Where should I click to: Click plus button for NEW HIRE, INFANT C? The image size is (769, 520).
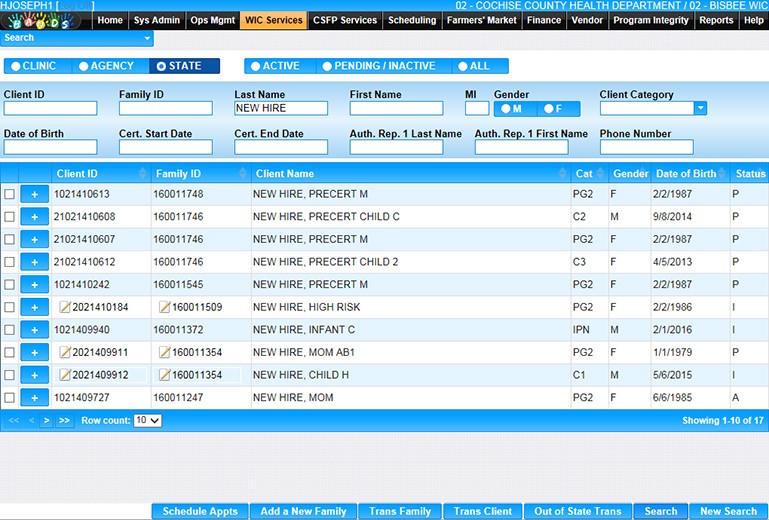point(34,330)
